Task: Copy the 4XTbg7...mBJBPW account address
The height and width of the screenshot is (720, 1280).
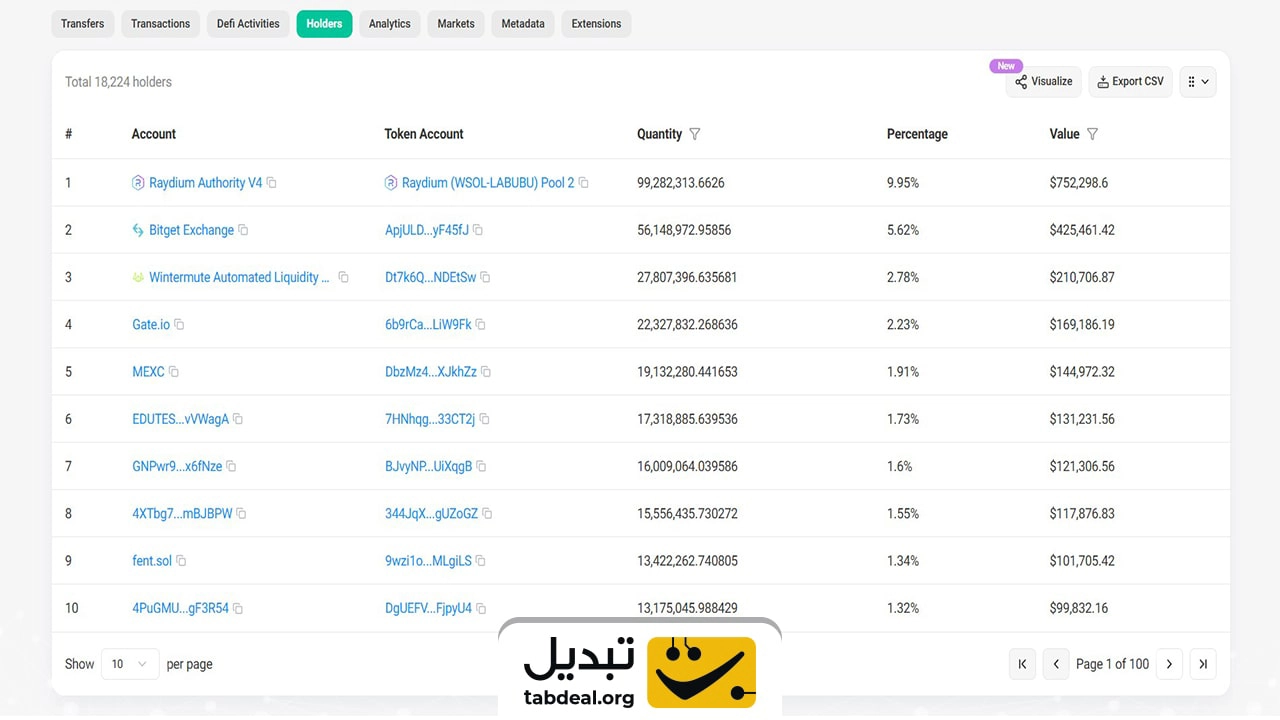Action: (x=241, y=514)
